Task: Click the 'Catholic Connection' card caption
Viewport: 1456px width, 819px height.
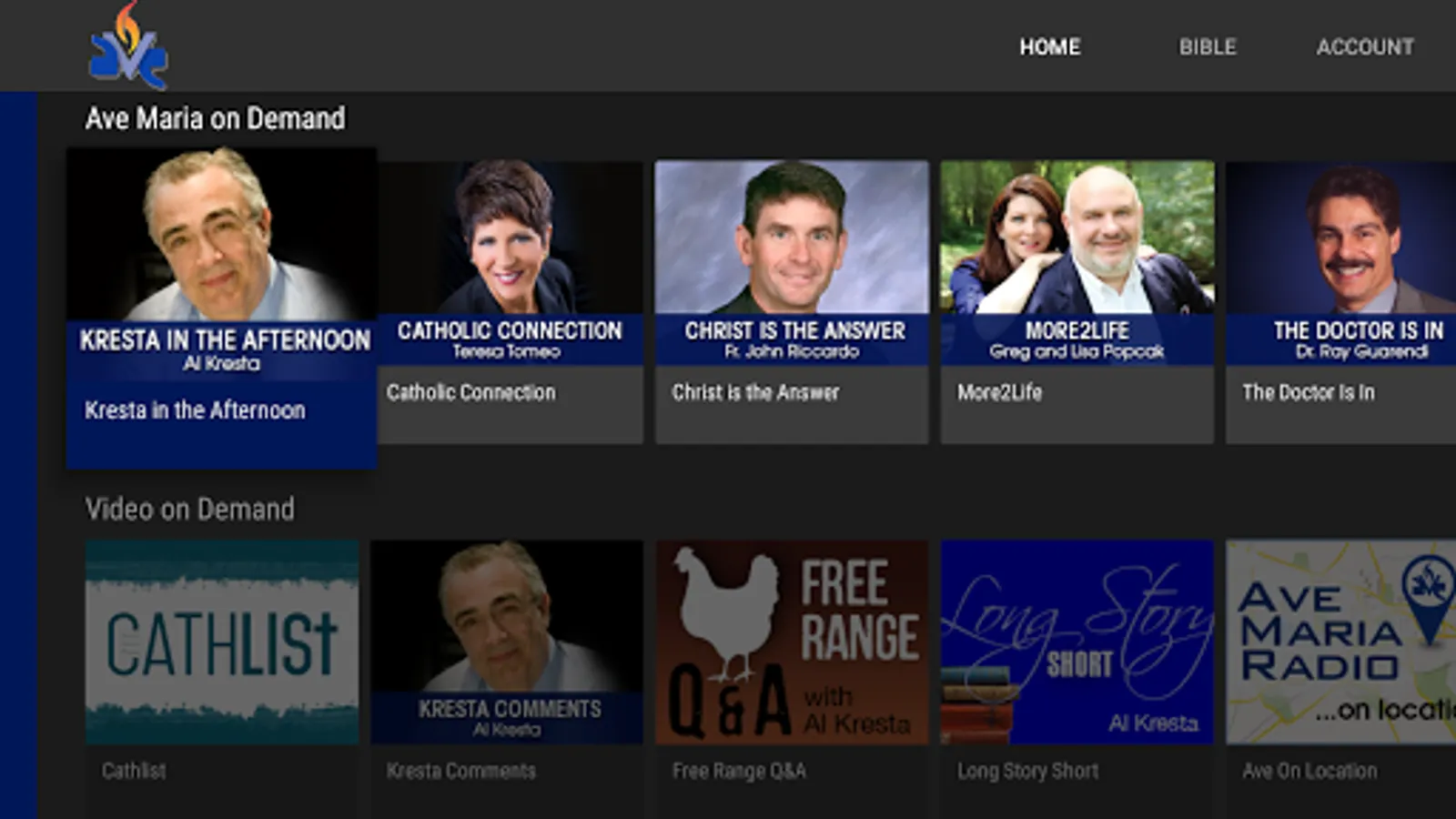Action: pyautogui.click(x=470, y=392)
